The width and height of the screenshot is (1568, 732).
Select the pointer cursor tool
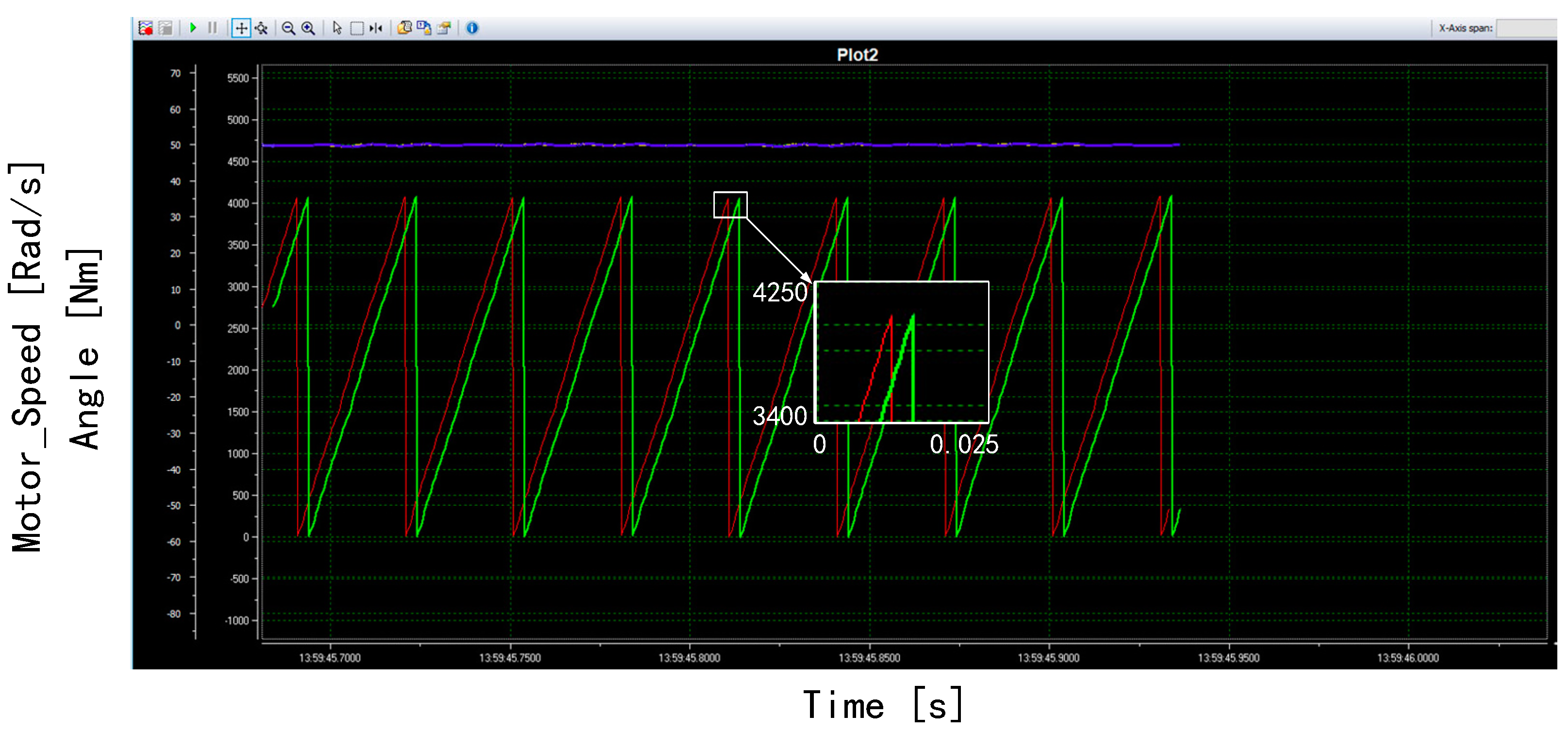pos(337,28)
